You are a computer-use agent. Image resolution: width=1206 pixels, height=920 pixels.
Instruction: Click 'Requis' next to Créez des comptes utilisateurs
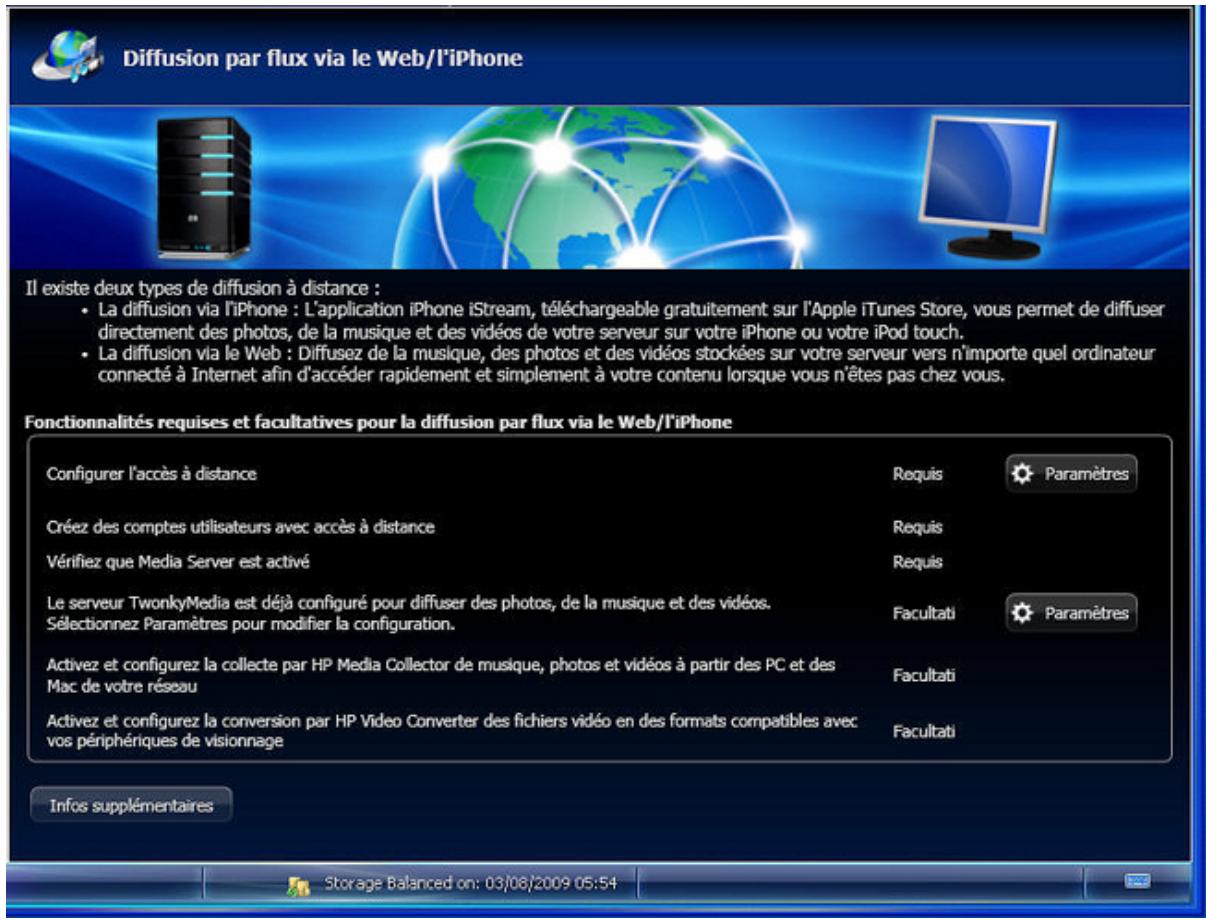(x=918, y=527)
